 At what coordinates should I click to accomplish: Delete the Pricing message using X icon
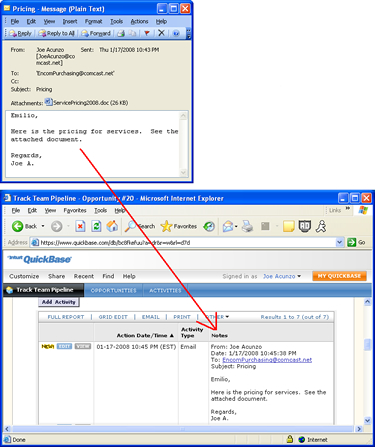tap(161, 33)
